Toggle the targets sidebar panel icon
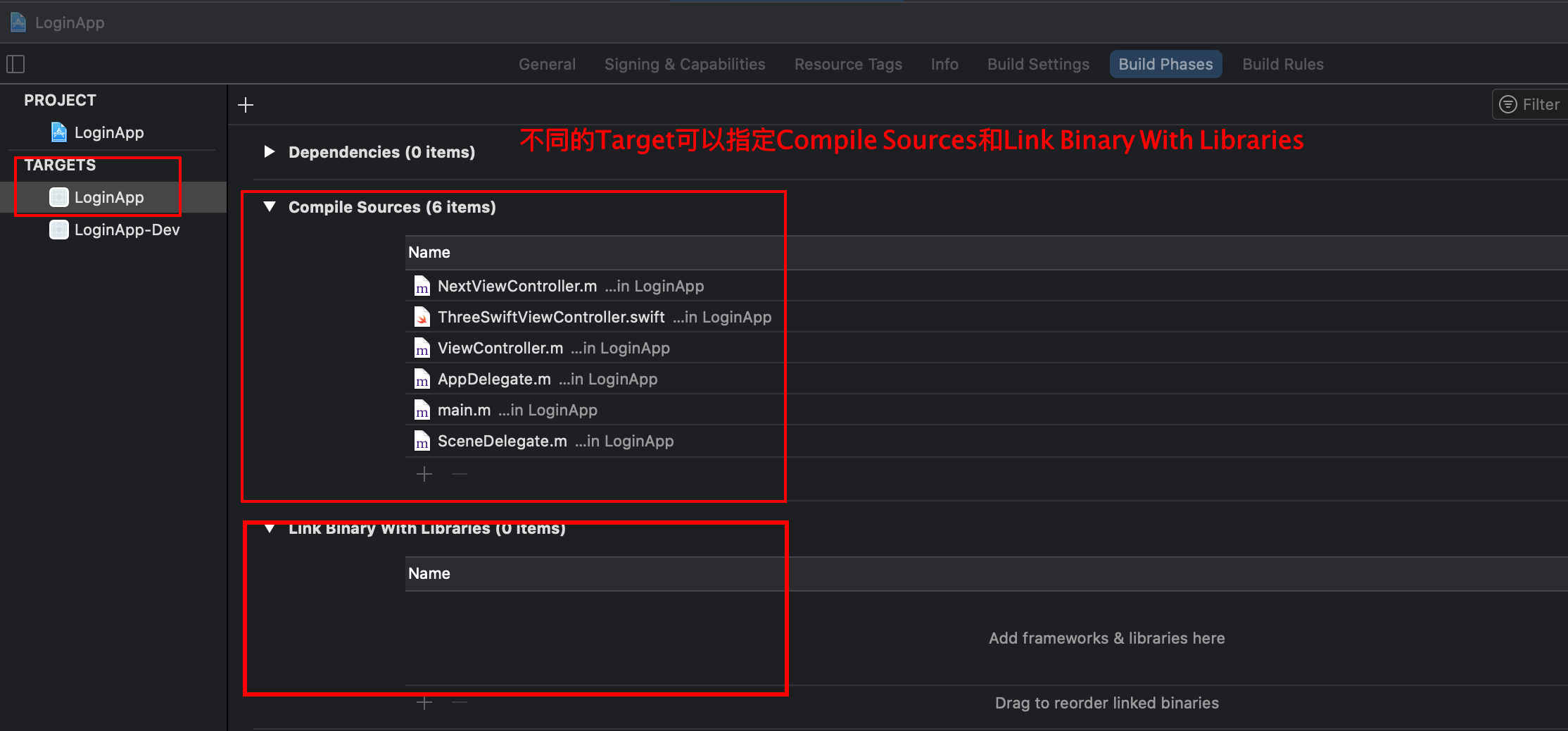Screen dimensions: 1568x731 point(15,64)
